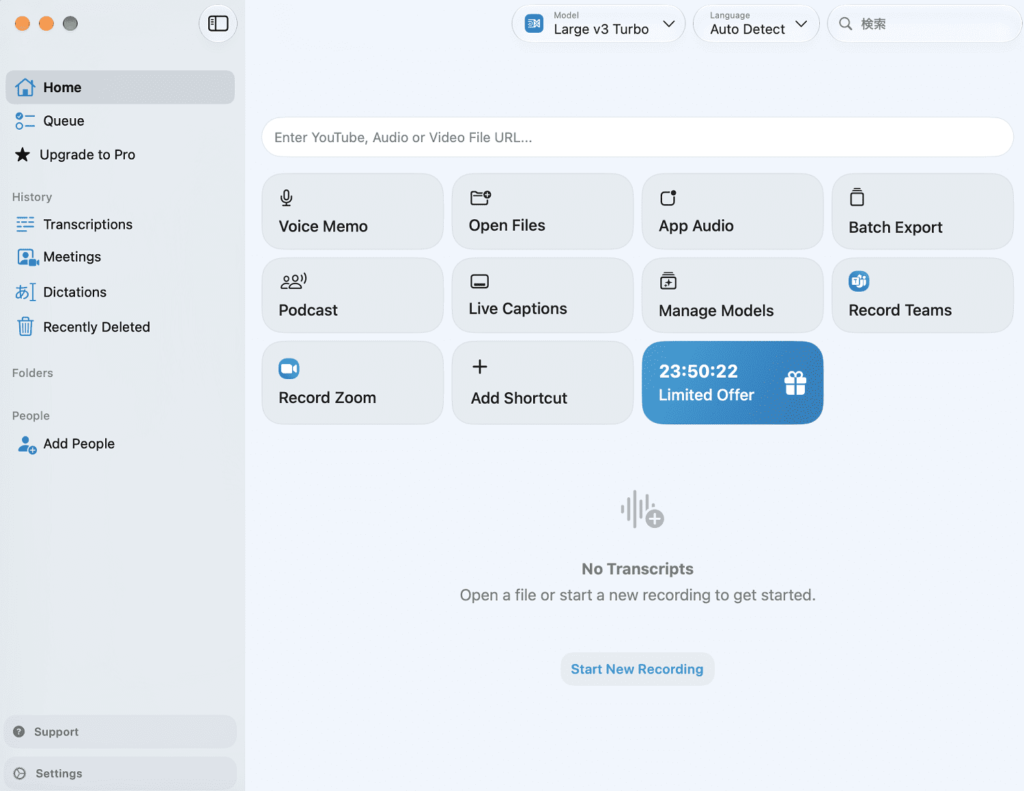
Task: Click the App Audio record icon
Action: click(x=667, y=197)
